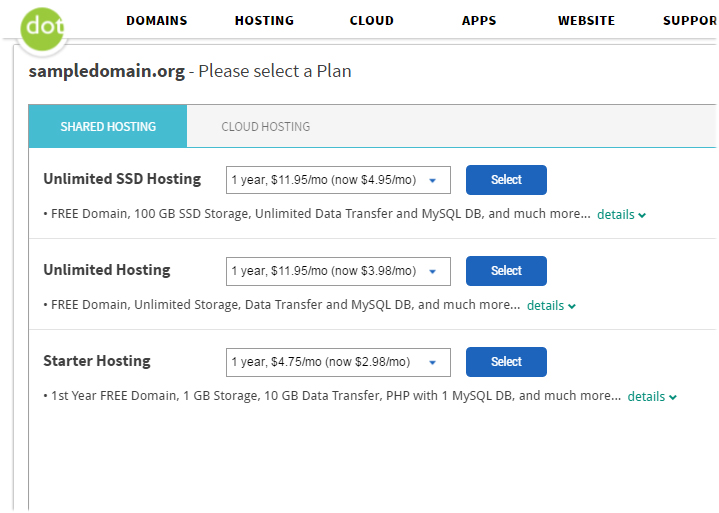
Task: Expand details for Unlimited Hosting
Action: coord(551,306)
